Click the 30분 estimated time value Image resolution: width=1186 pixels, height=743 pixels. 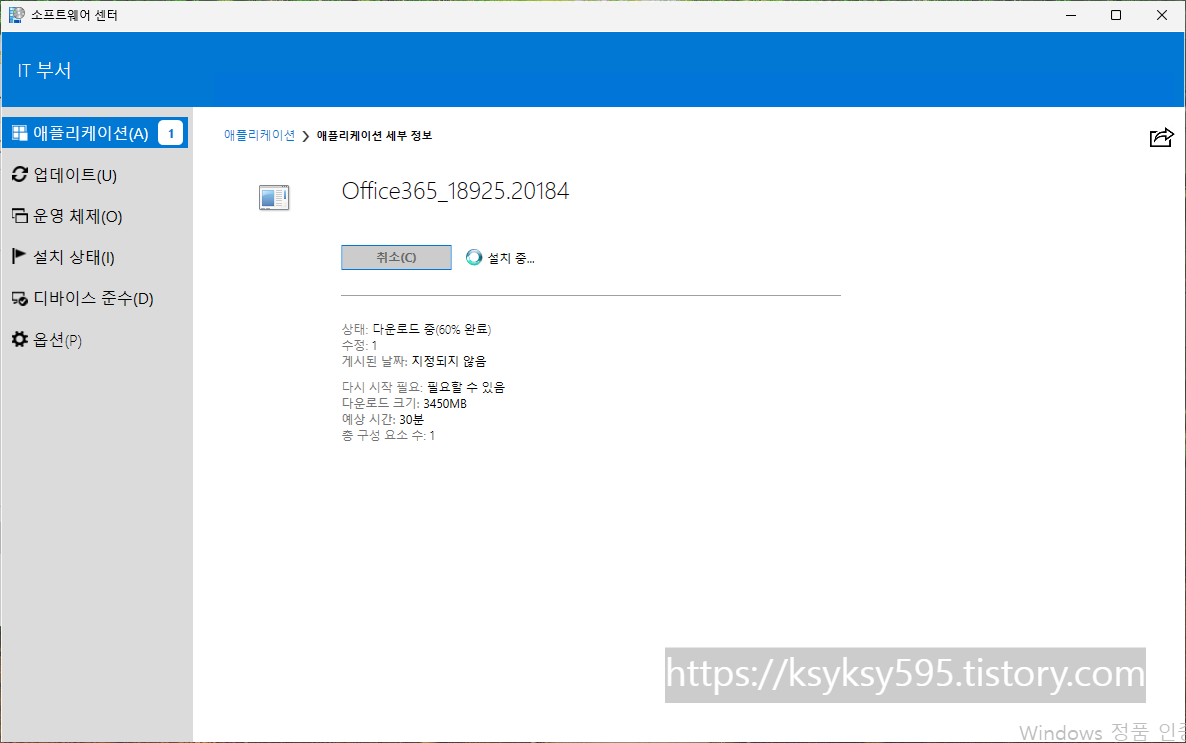(x=411, y=419)
